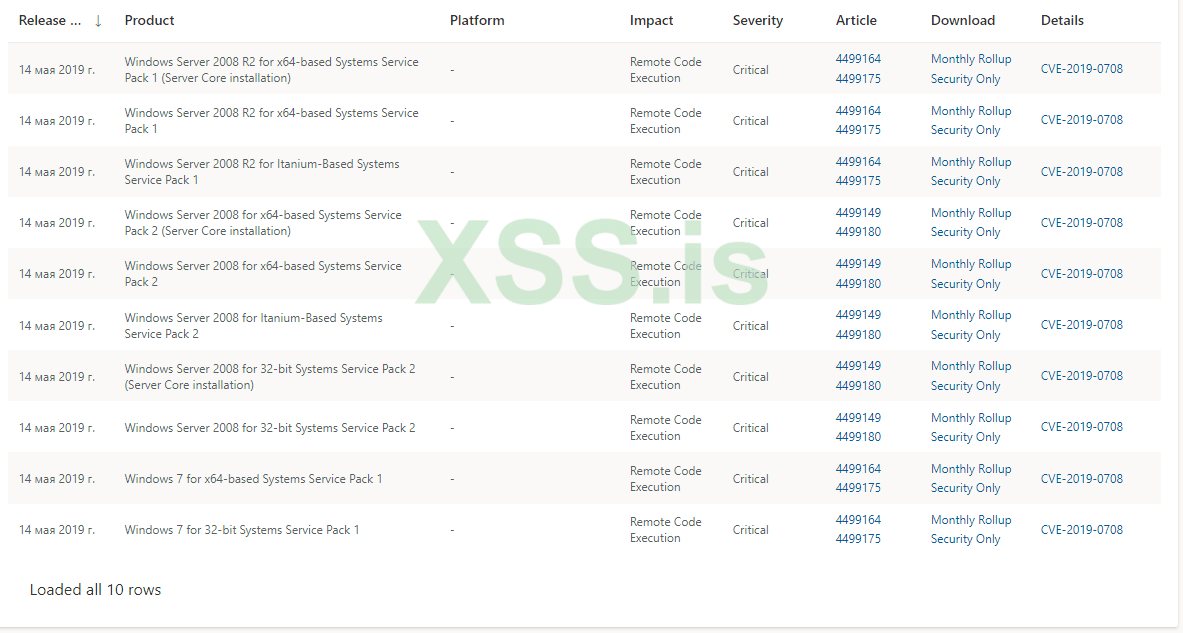Open article 4499175 for Windows 7 32-bit

[x=858, y=539]
